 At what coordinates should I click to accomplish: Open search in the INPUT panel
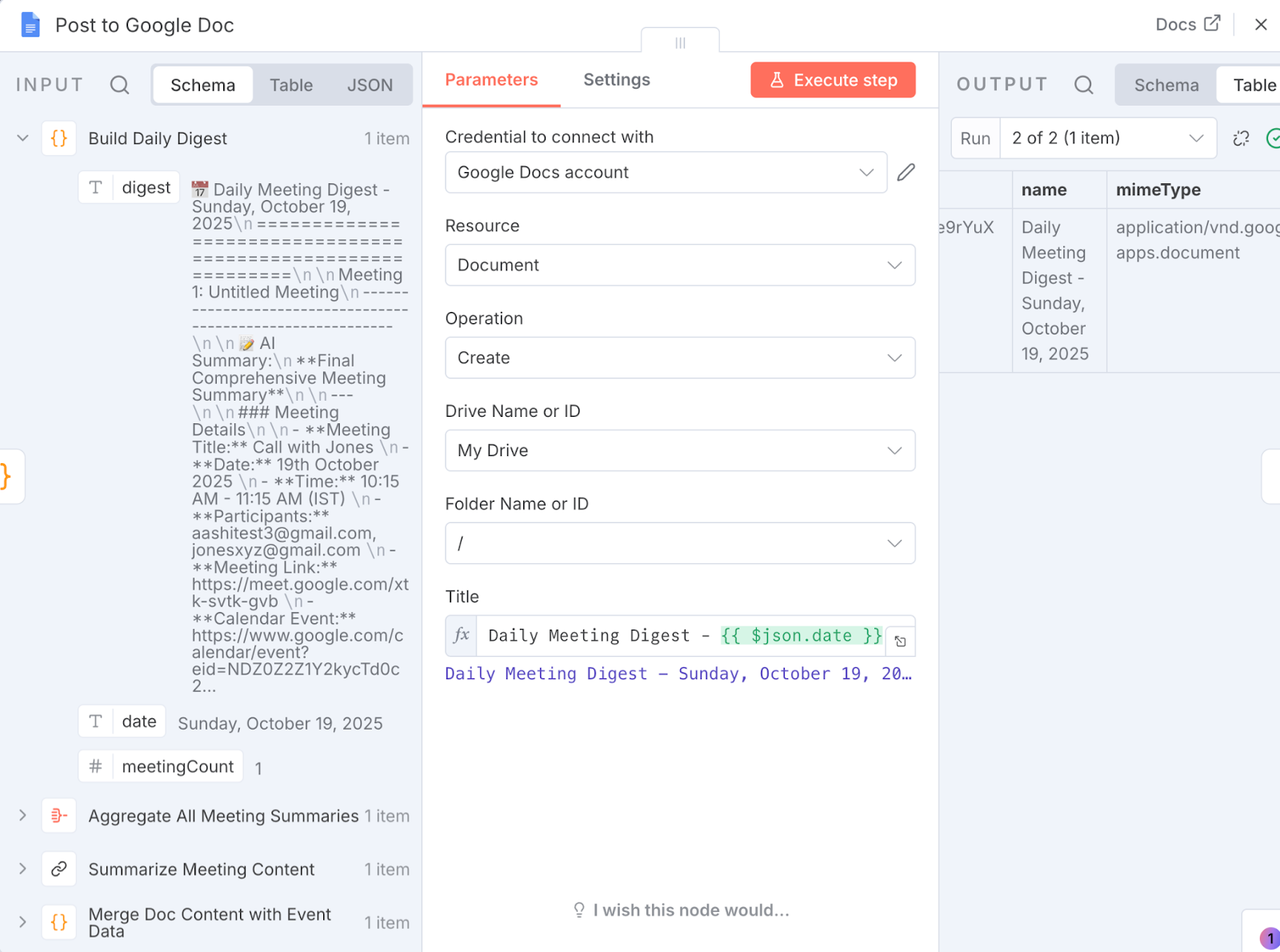tap(120, 84)
